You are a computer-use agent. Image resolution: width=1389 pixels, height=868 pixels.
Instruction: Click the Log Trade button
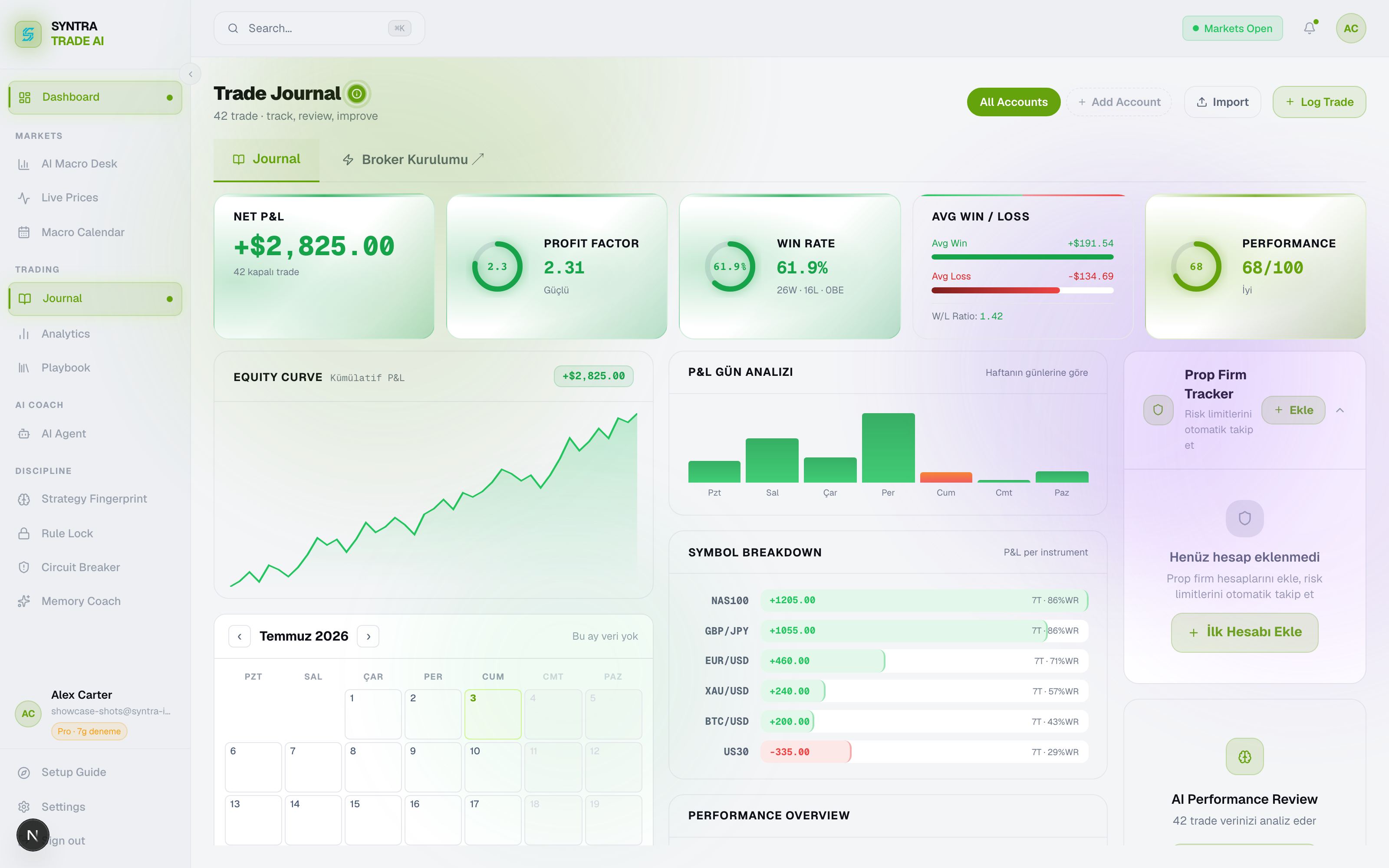[x=1319, y=102]
